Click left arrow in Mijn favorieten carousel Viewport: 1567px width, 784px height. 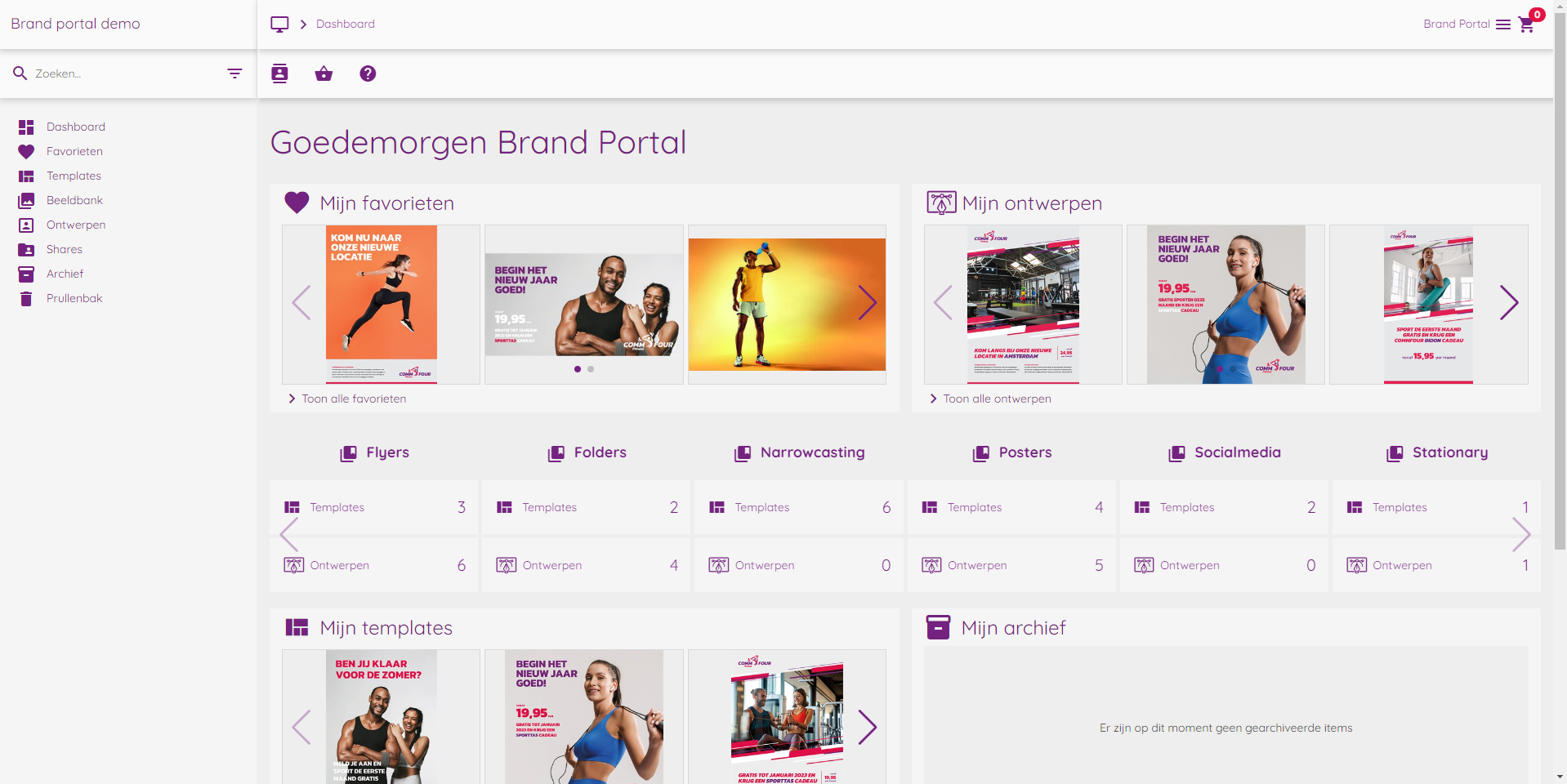301,303
